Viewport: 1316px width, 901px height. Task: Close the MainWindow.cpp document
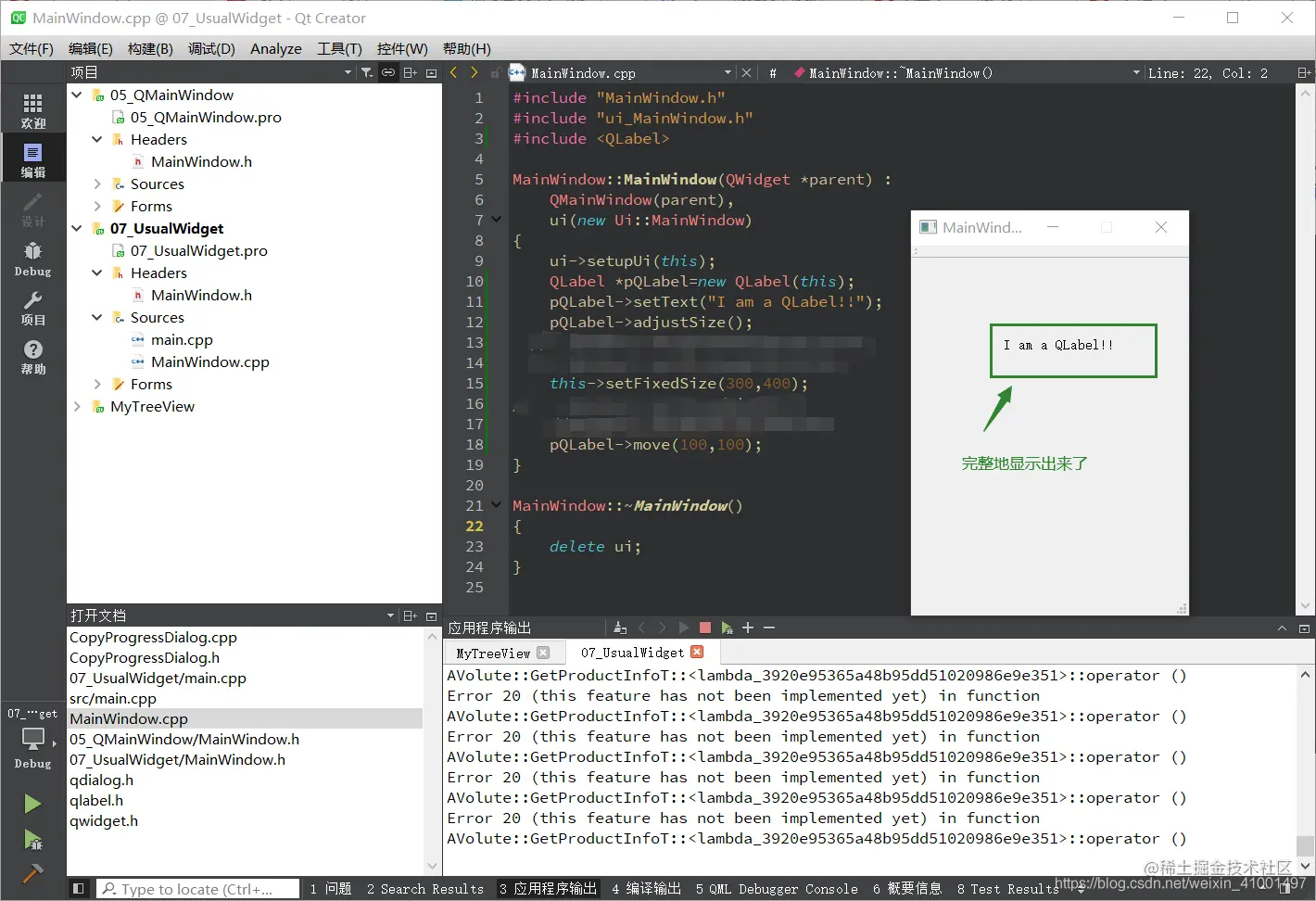point(746,72)
